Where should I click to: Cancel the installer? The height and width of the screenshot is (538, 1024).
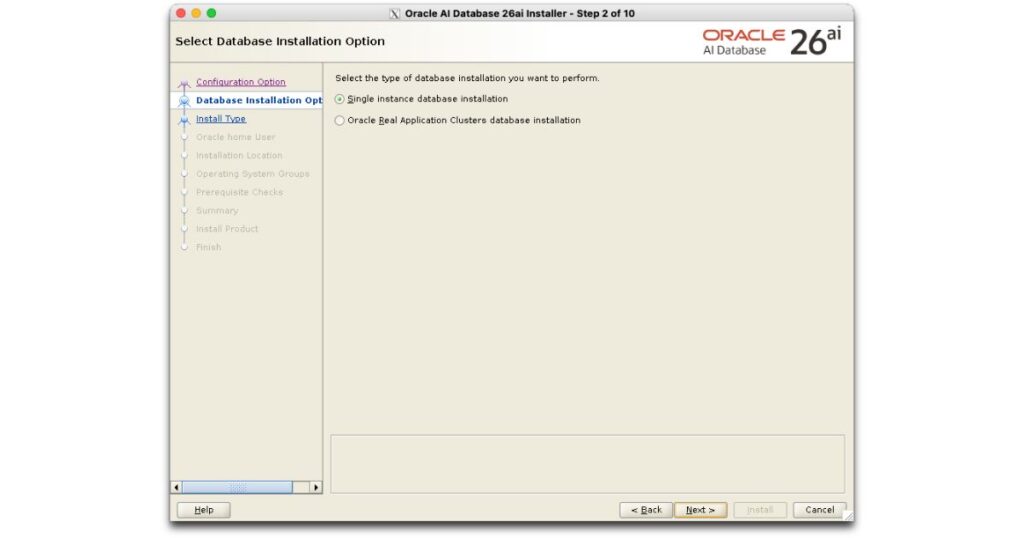click(x=820, y=510)
